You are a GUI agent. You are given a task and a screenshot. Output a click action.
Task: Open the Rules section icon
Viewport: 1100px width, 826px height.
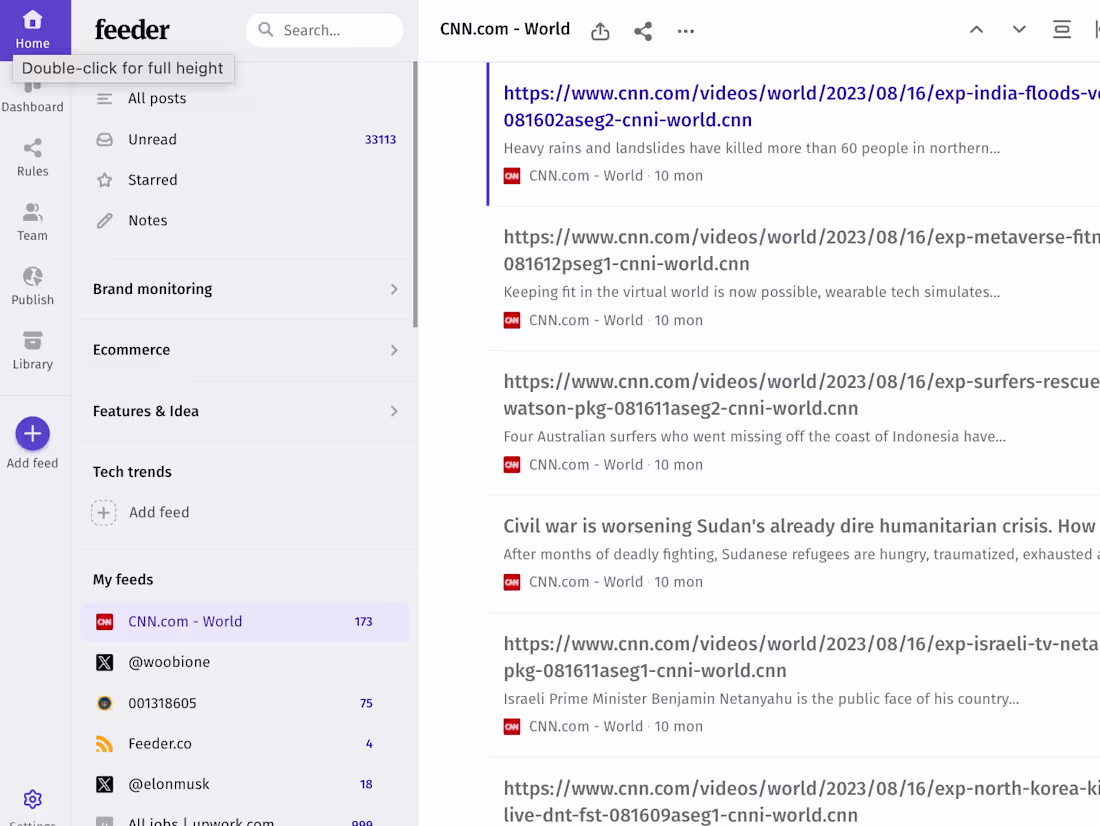pos(32,148)
